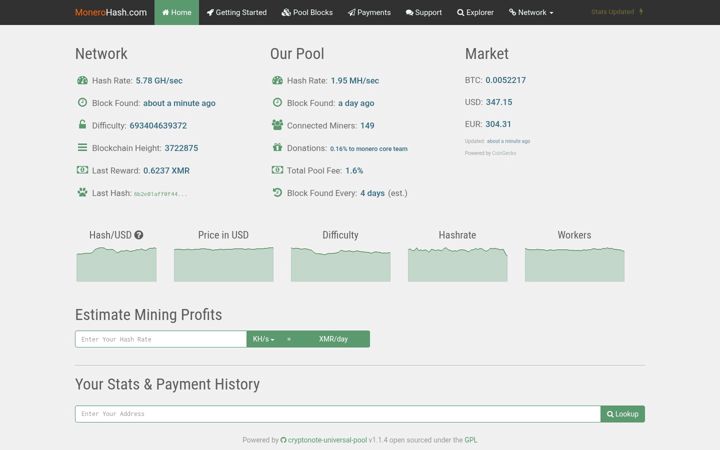The image size is (720, 450).
Task: Click the market updated 'about a minute ago'
Action: pos(508,141)
